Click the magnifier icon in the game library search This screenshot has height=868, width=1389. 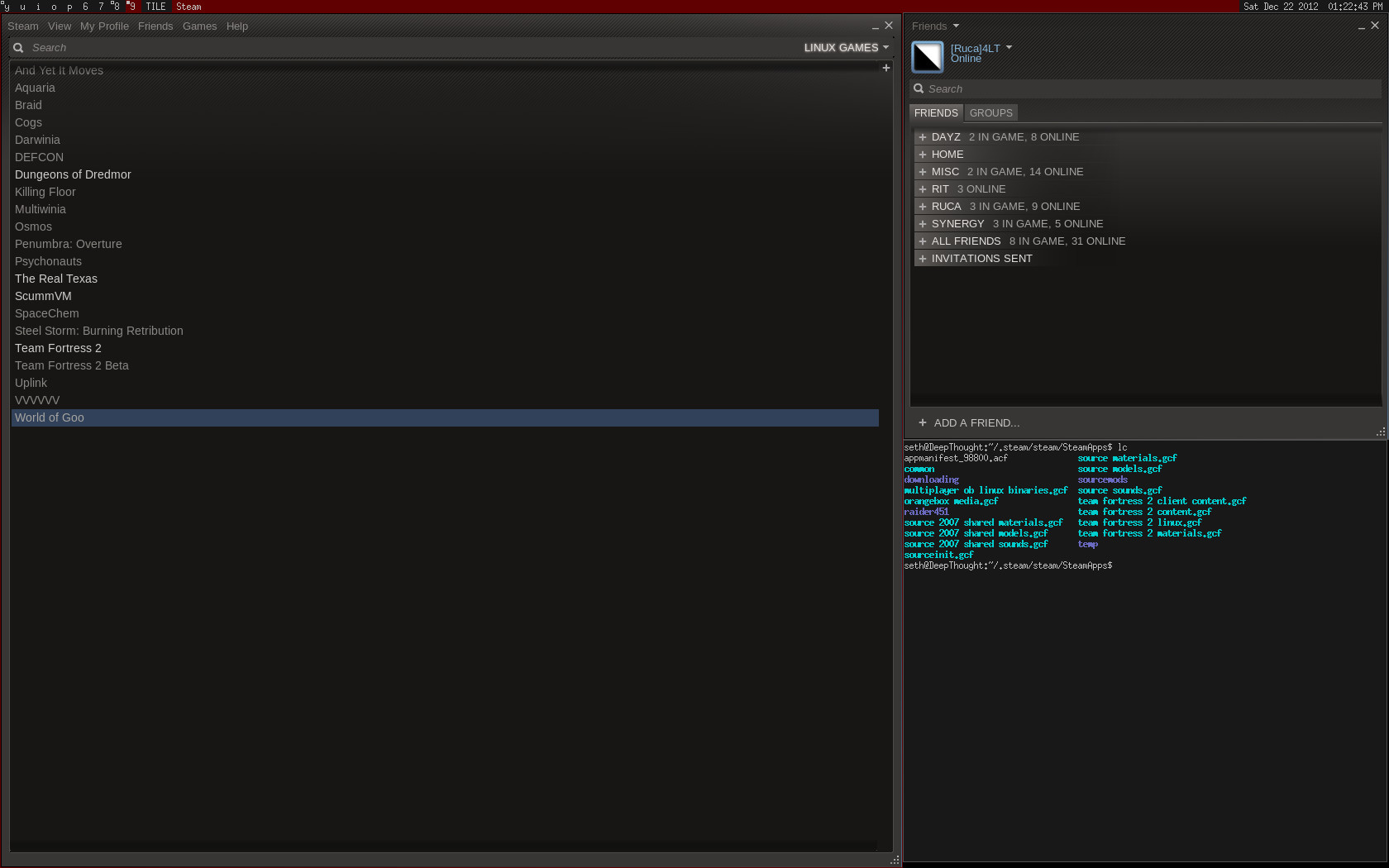(x=18, y=47)
